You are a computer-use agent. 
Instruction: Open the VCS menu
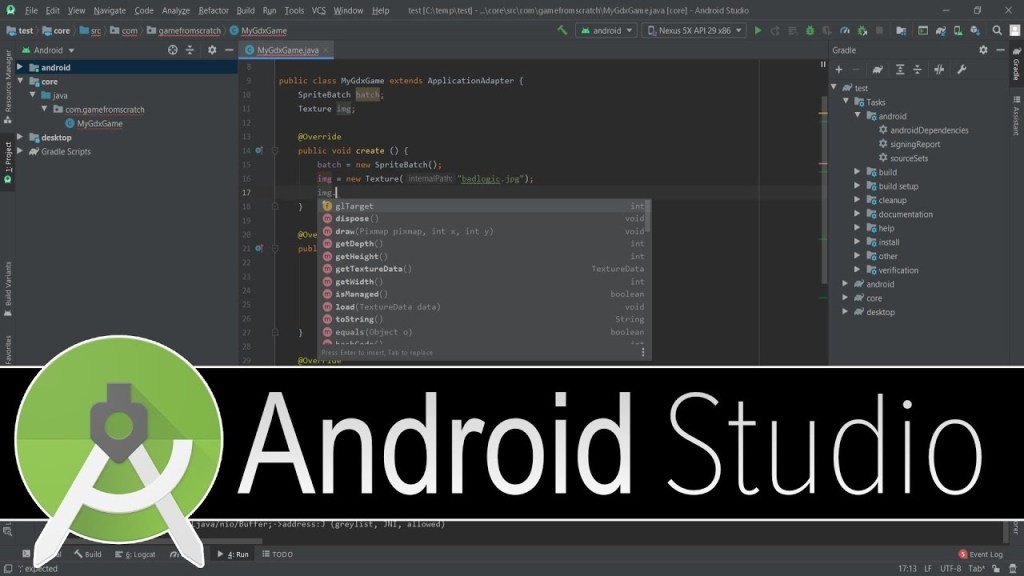(319, 10)
